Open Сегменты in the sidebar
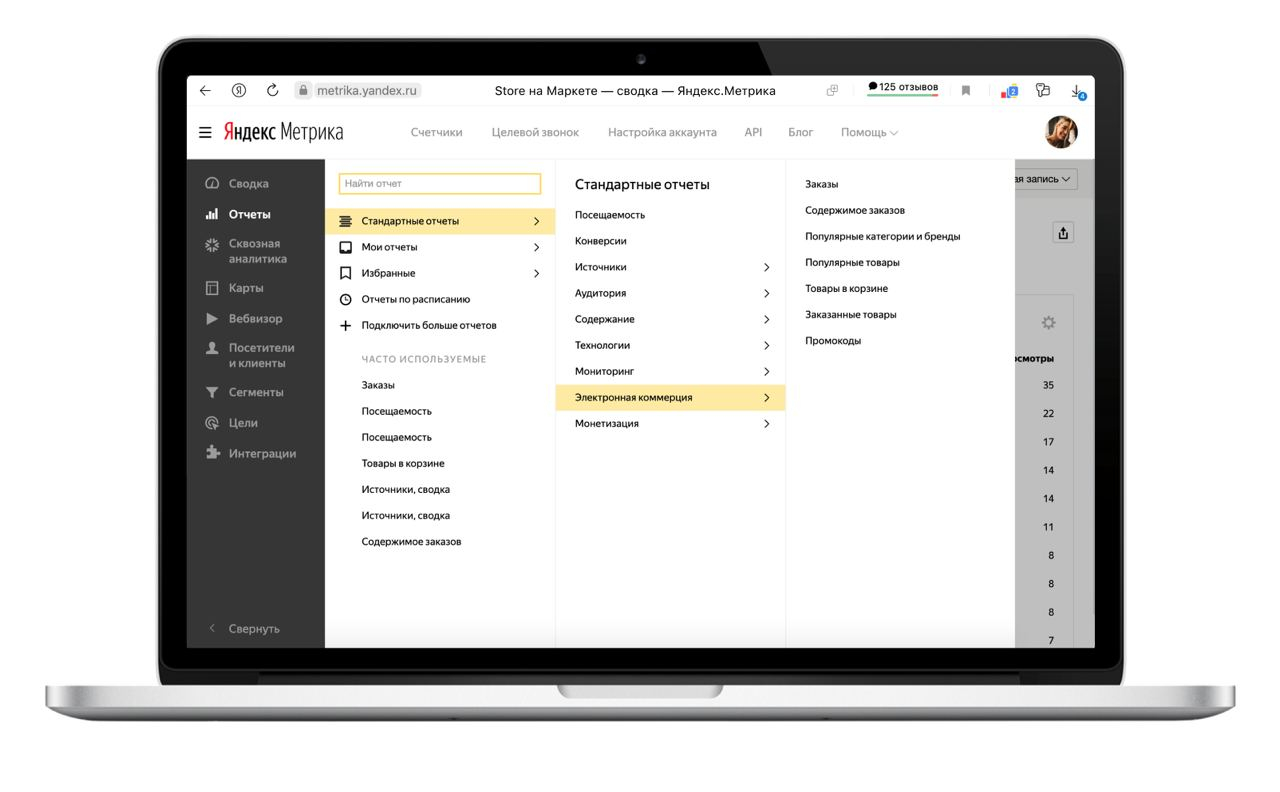This screenshot has height=792, width=1280. pyautogui.click(x=256, y=392)
